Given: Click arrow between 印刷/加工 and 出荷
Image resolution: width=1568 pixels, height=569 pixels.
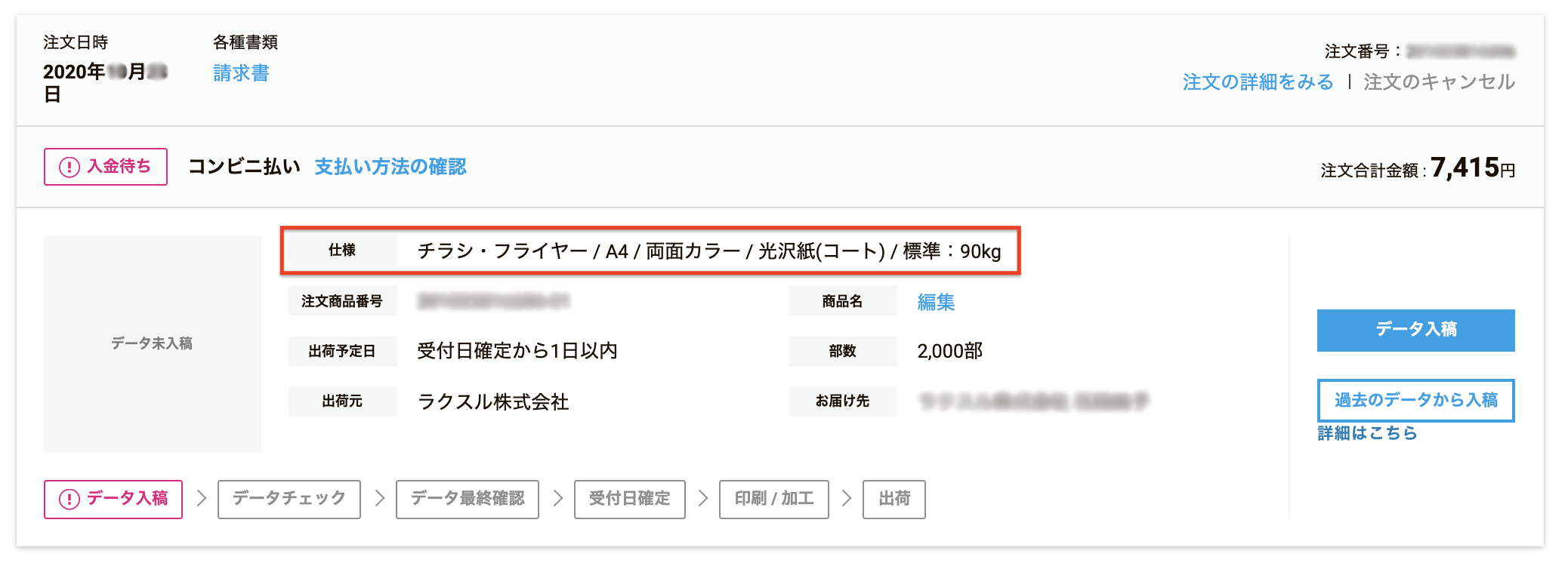Looking at the screenshot, I should 846,499.
